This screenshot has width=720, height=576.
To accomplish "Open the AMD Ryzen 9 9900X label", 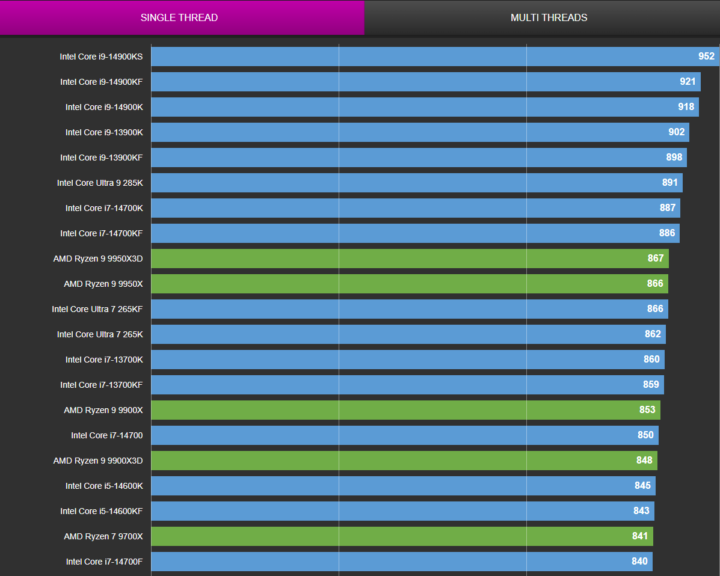I will click(103, 410).
